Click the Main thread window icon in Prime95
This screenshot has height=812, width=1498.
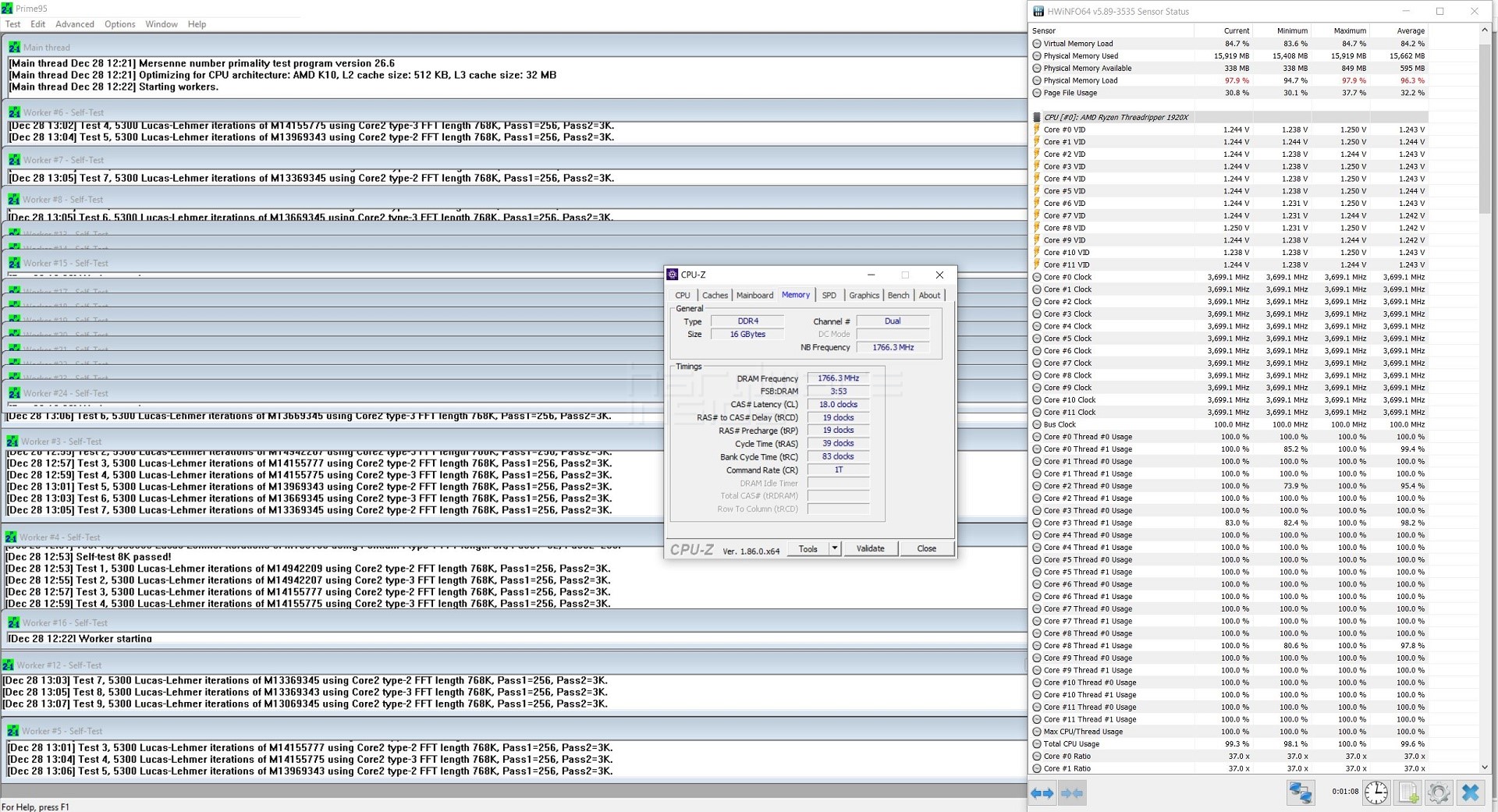point(14,48)
